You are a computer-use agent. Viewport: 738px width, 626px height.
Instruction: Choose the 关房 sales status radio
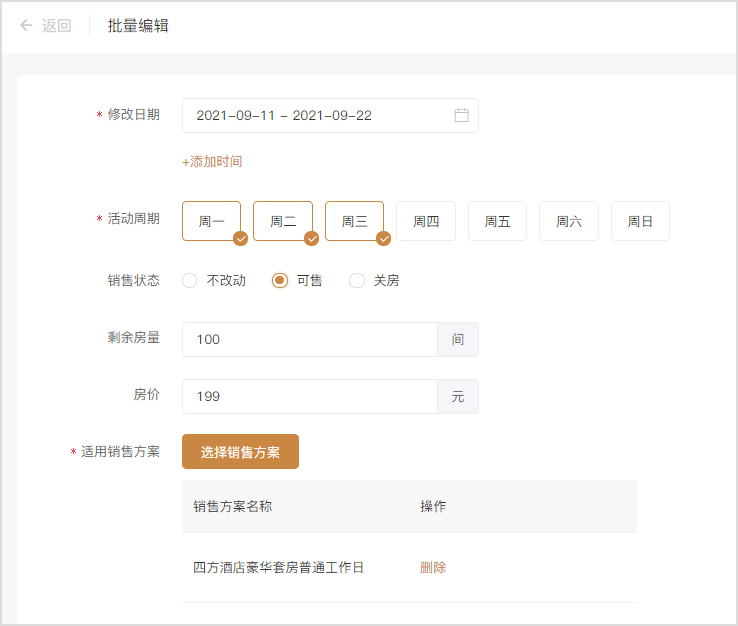(357, 281)
